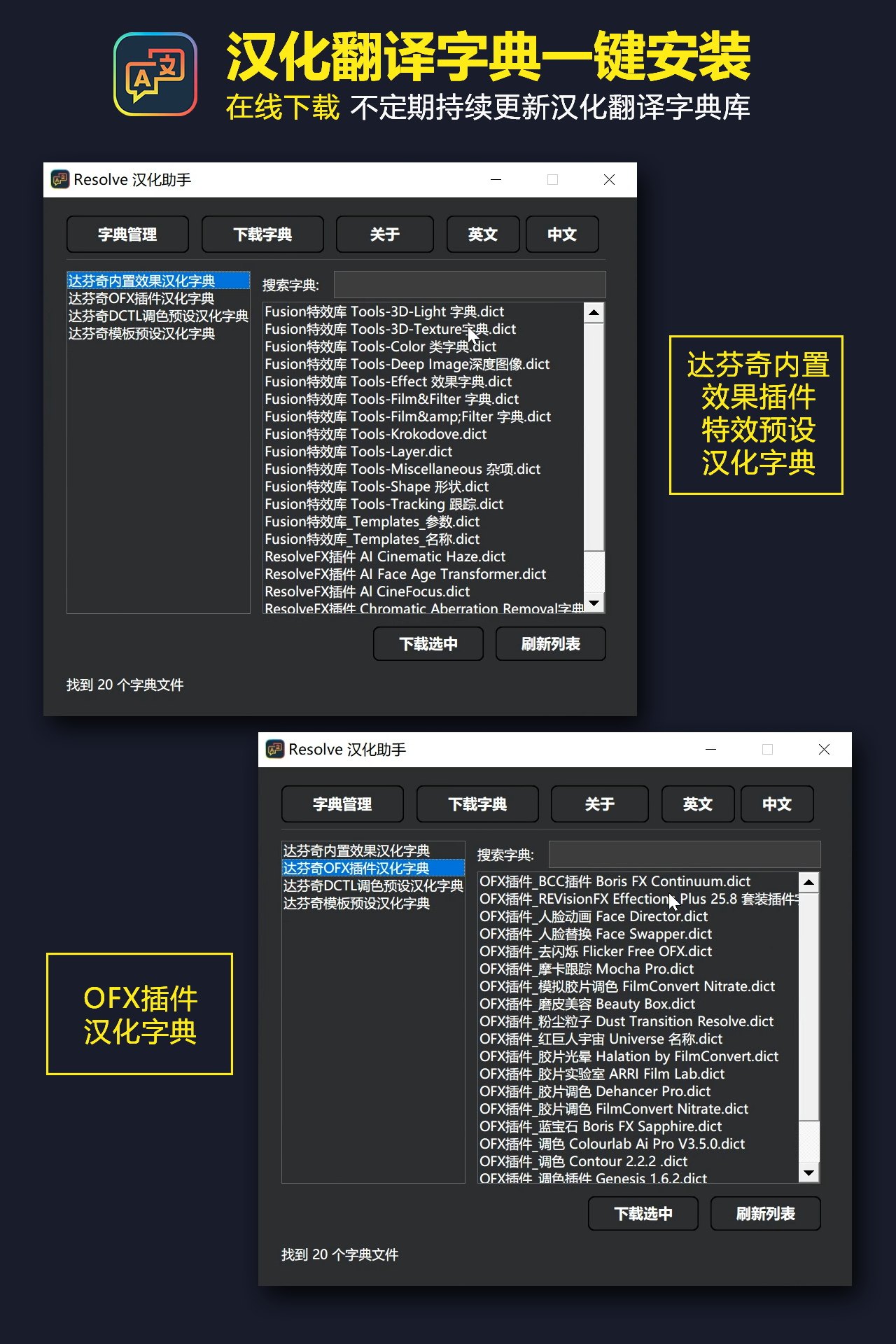Open 字典管理 in the upper window
This screenshot has width=896, height=1344.
coord(127,234)
